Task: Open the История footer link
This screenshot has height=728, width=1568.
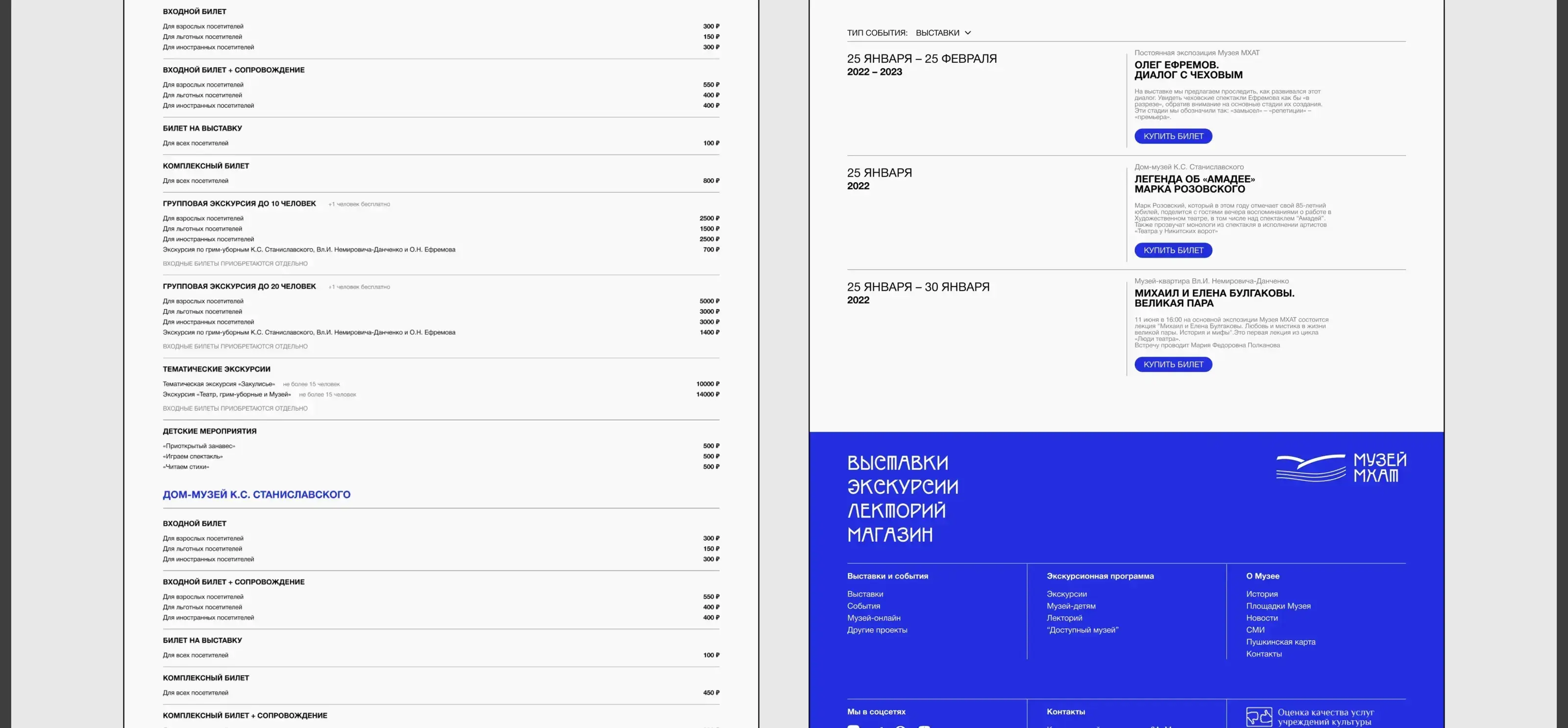Action: (1262, 594)
